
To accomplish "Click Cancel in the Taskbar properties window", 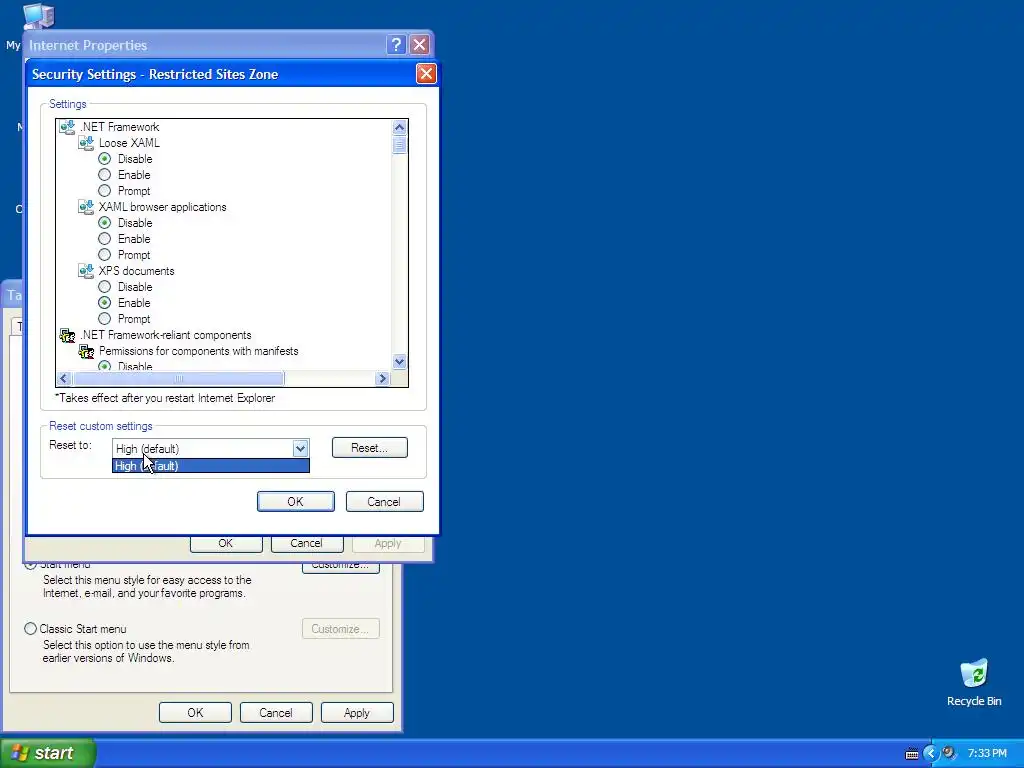I will pyautogui.click(x=276, y=712).
